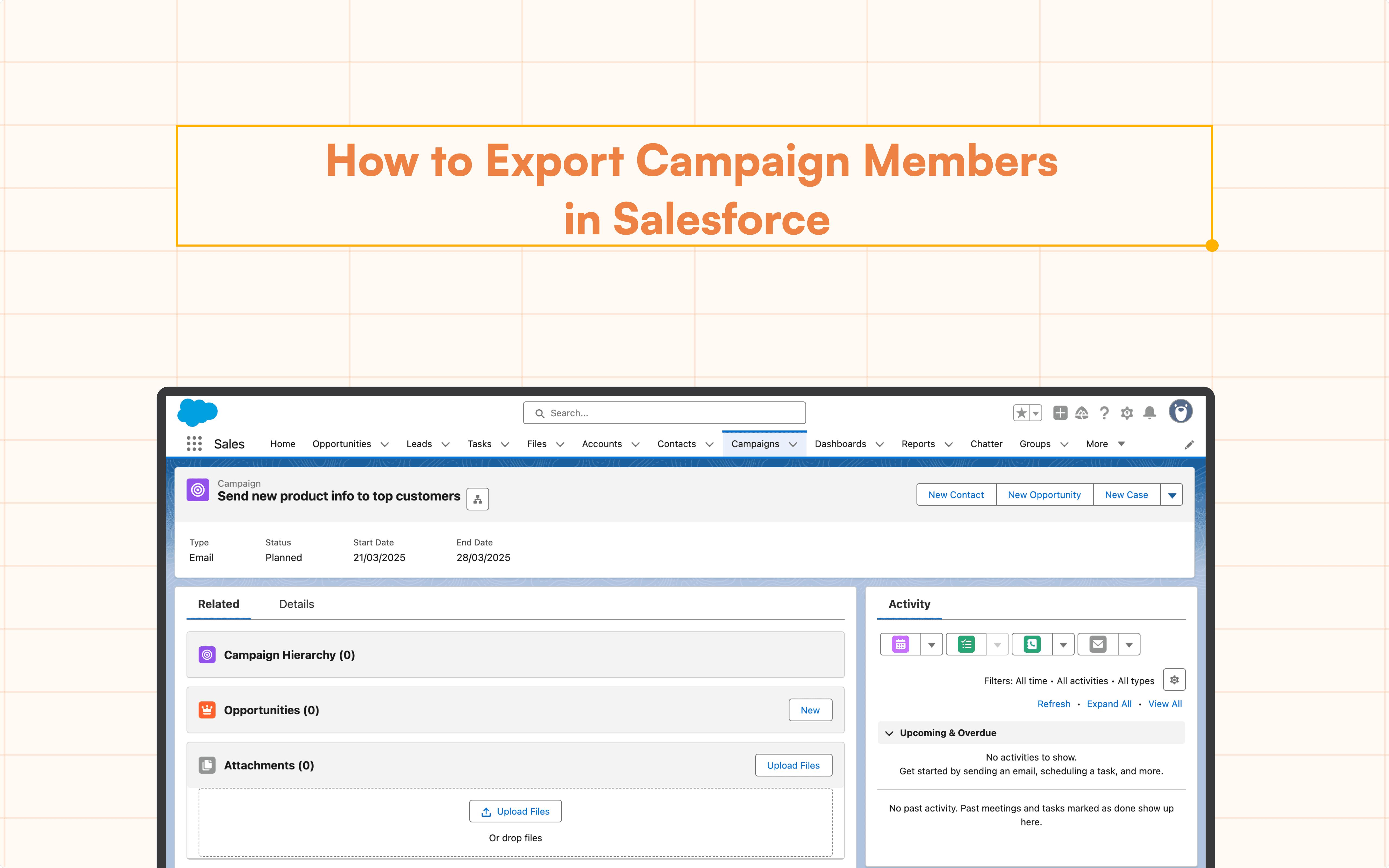The height and width of the screenshot is (868, 1389).
Task: Click the Expand All link
Action: pos(1109,704)
